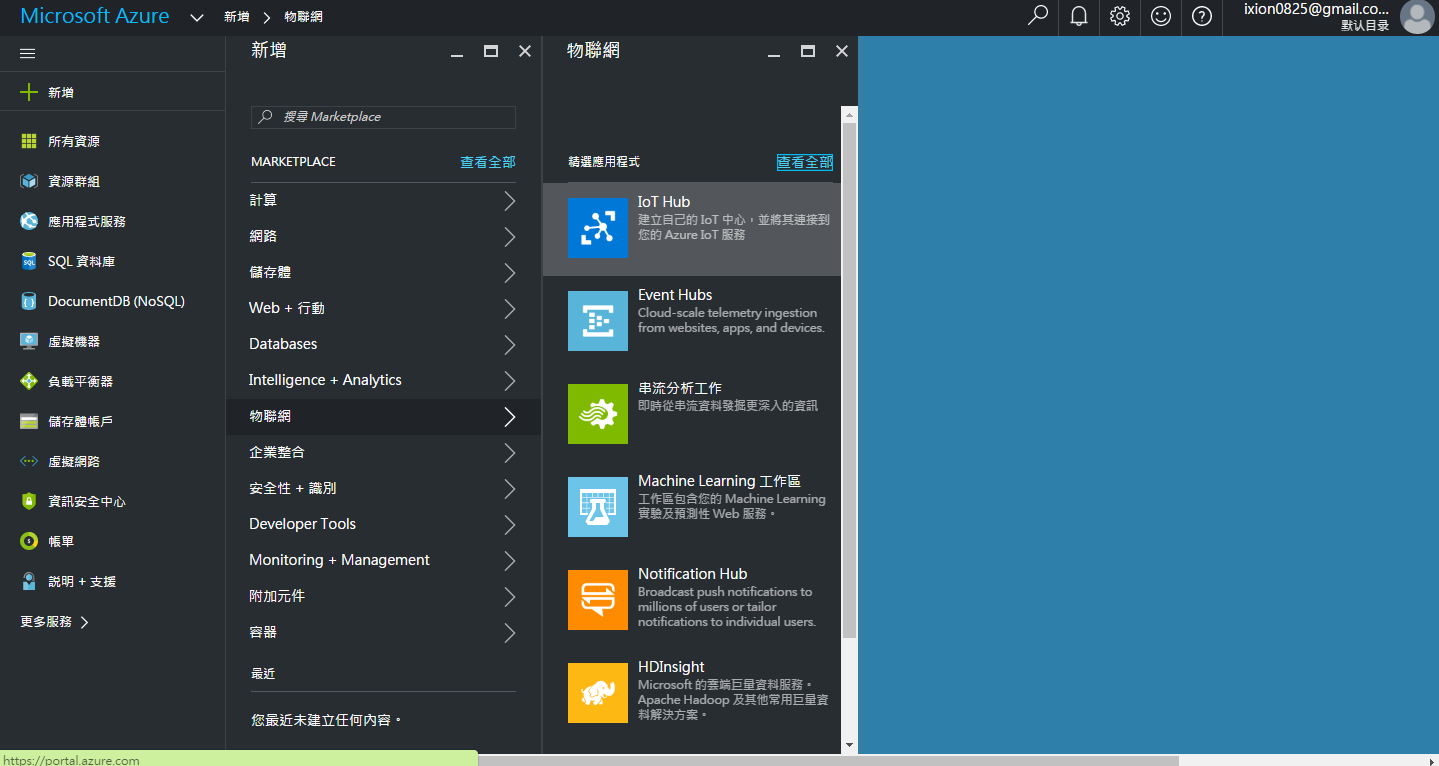The width and height of the screenshot is (1439, 766).
Task: Click the 儲存體帳戶 icon
Action: coord(29,422)
